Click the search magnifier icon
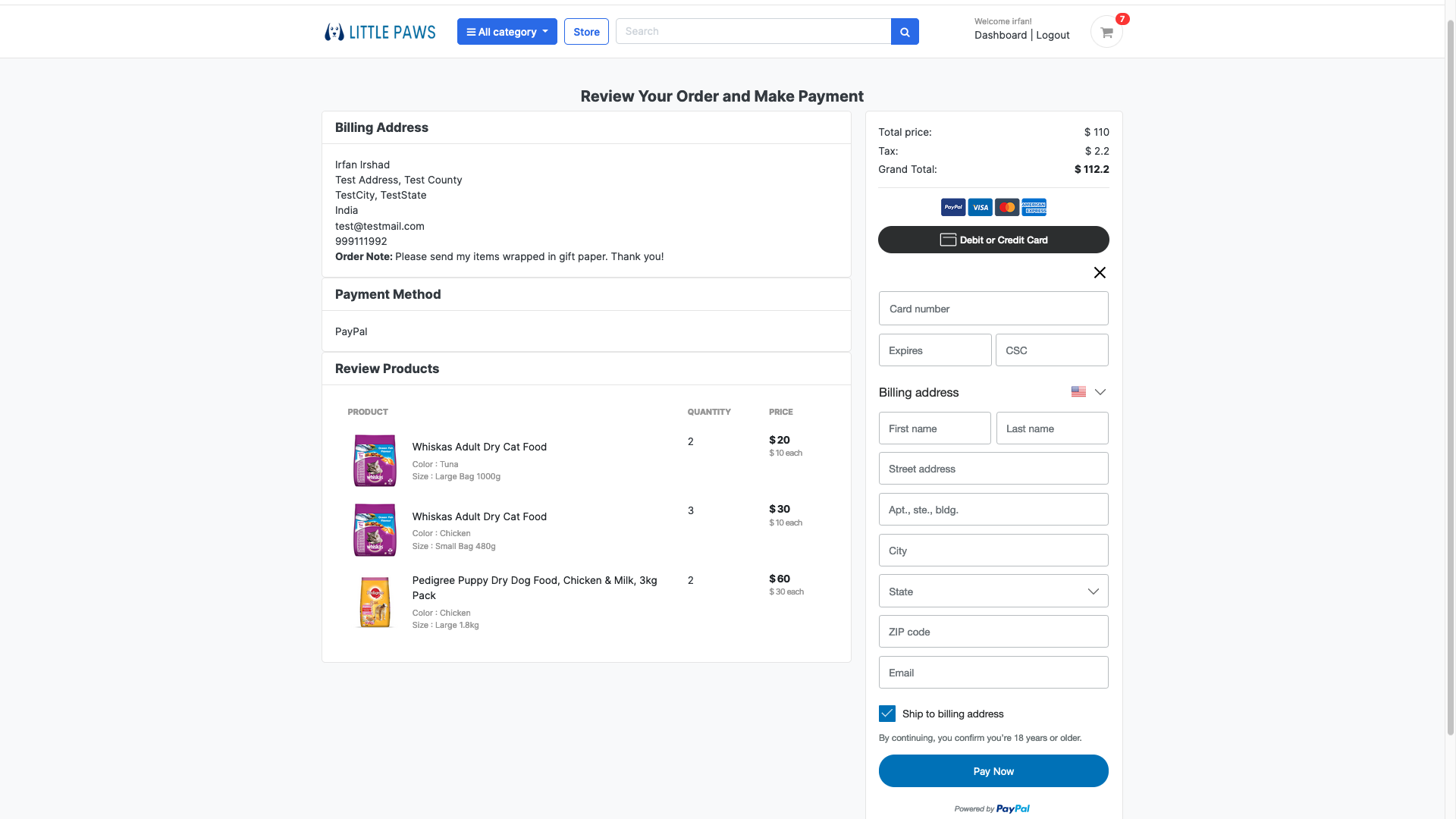The height and width of the screenshot is (819, 1456). 904,31
